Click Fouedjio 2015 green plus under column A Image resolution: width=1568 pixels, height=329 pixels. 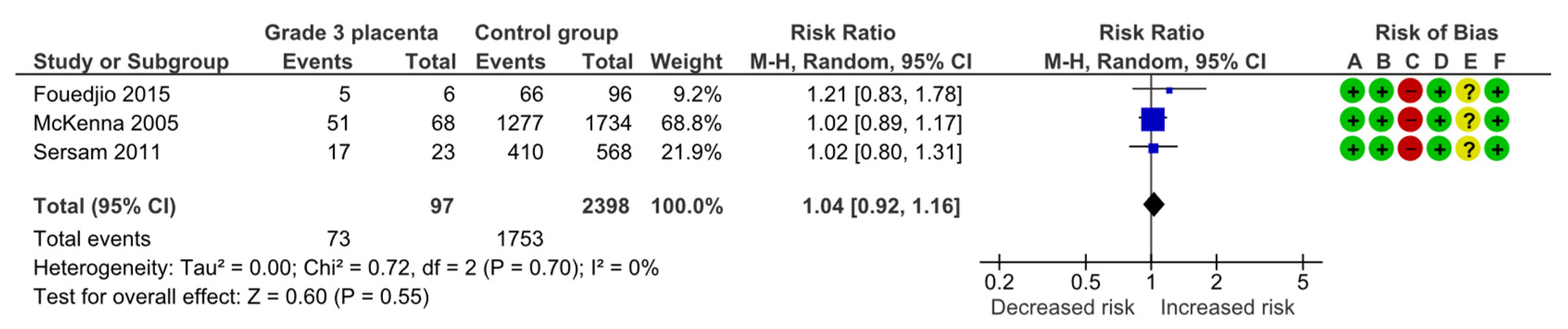coord(1353,92)
